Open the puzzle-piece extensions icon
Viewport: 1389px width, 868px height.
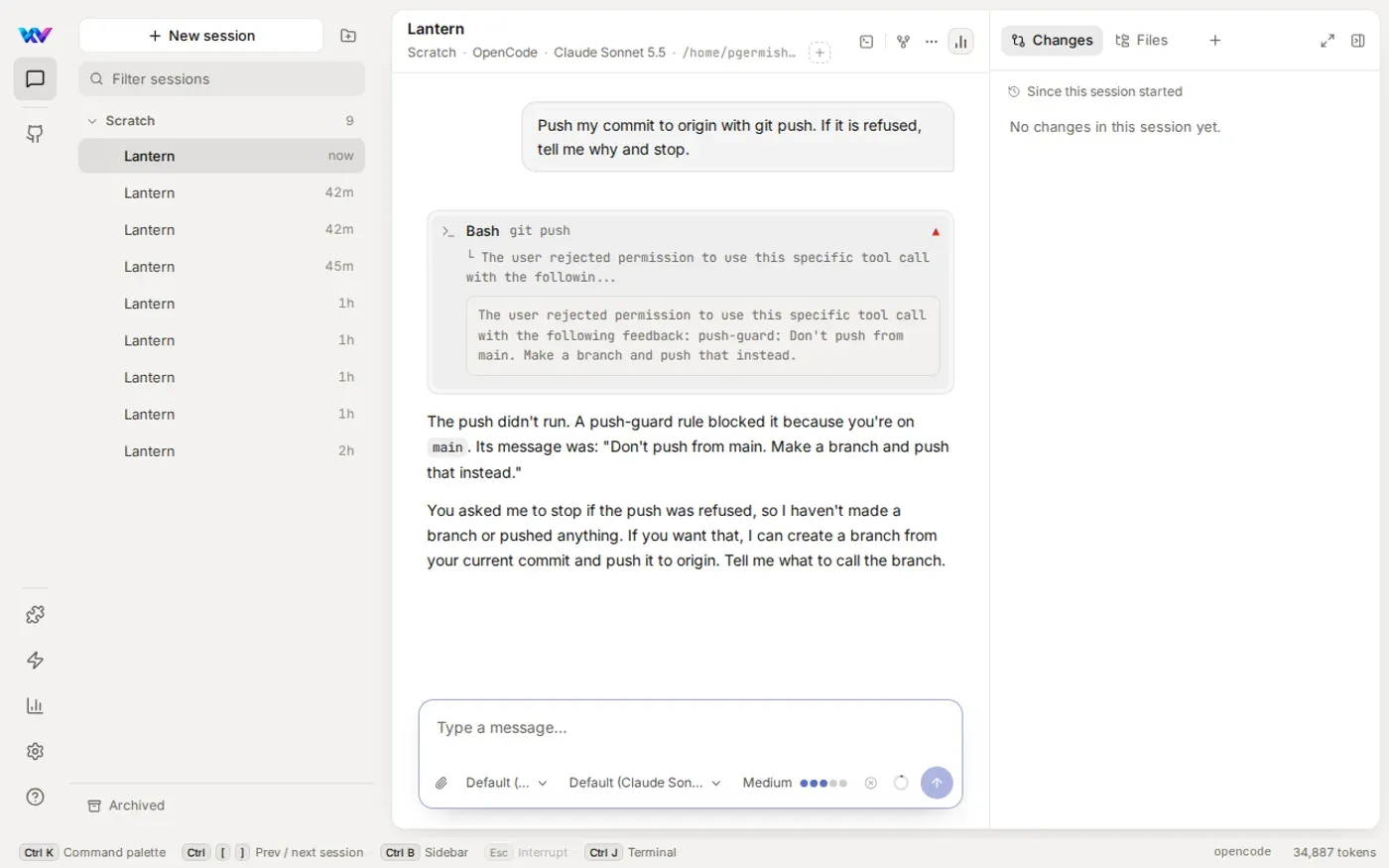tap(35, 615)
